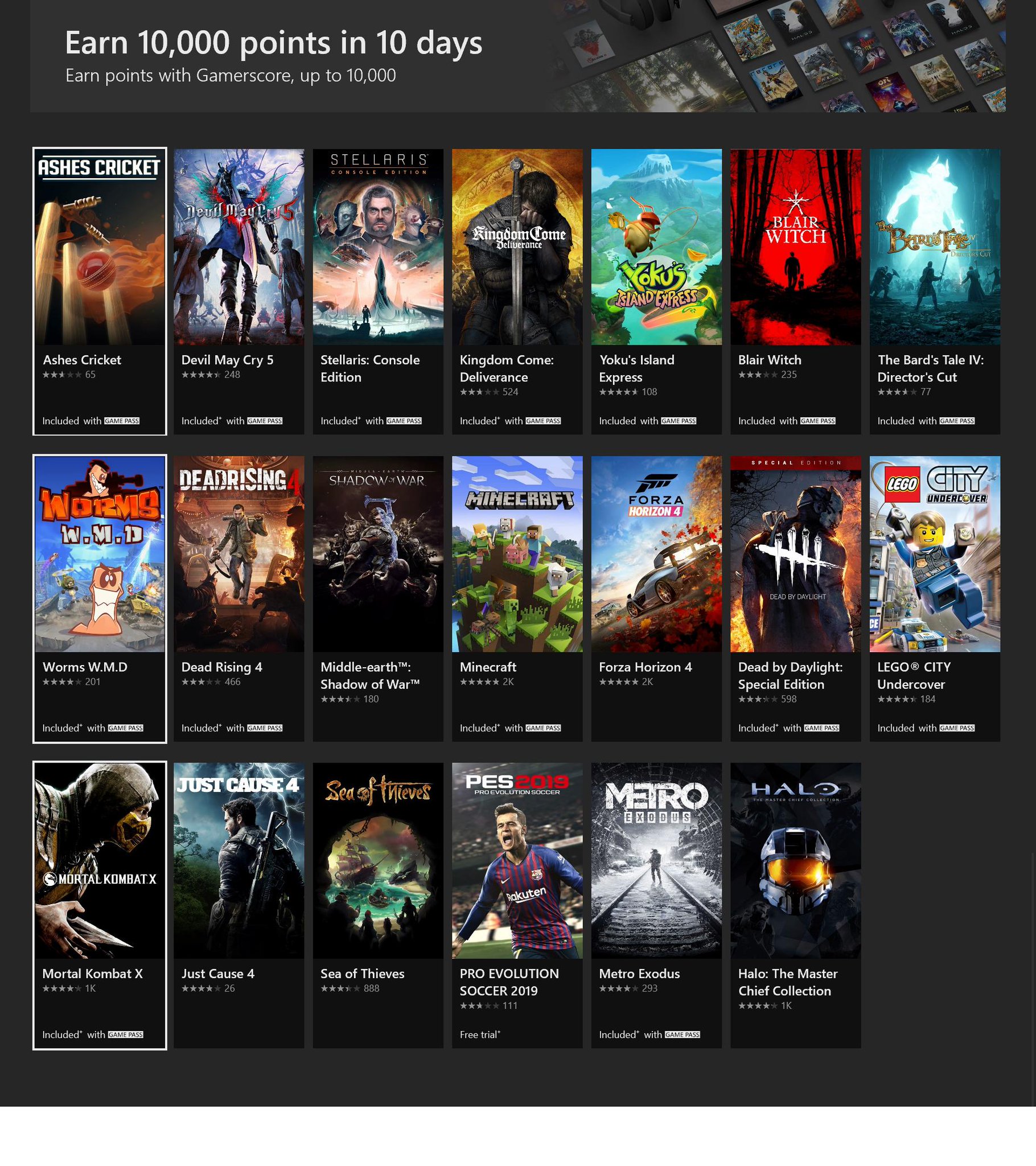Click the PRO EVOLUTION SOCCER 2019 title

509,982
